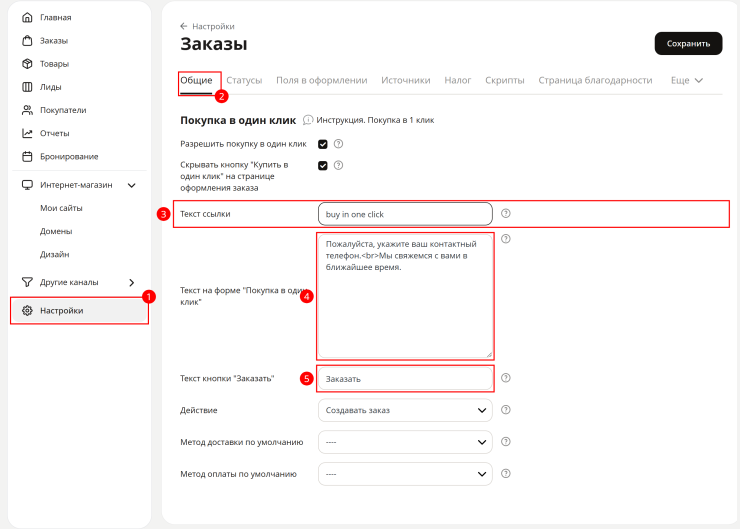Open help icon for Текст кнопки "Заказать"

click(x=505, y=378)
